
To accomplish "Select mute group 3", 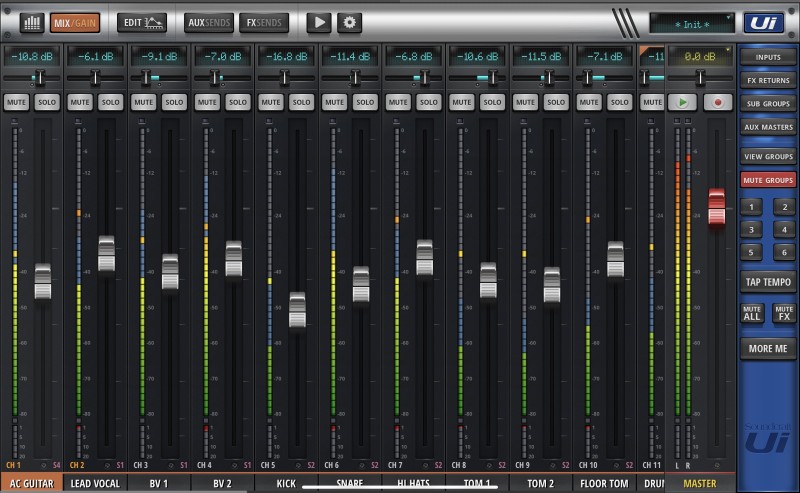I will click(x=752, y=229).
